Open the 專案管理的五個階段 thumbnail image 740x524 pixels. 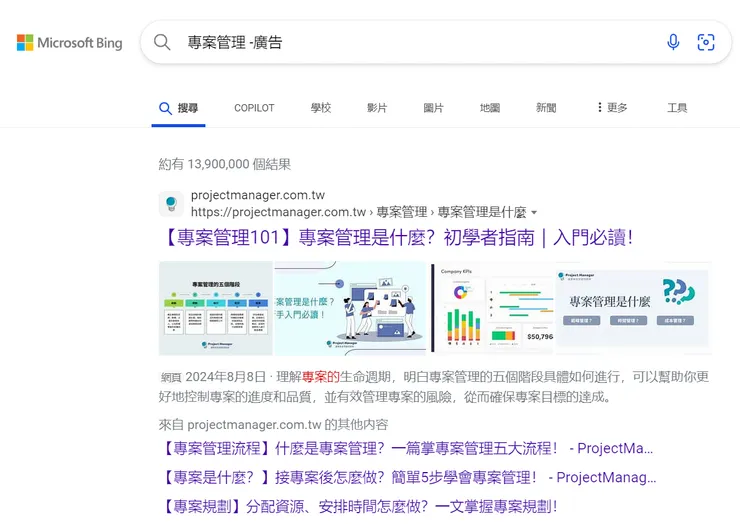pyautogui.click(x=216, y=308)
